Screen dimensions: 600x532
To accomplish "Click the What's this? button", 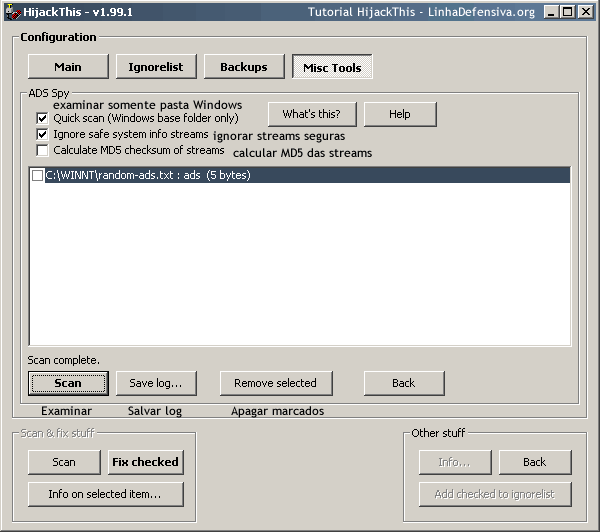I will pyautogui.click(x=312, y=114).
